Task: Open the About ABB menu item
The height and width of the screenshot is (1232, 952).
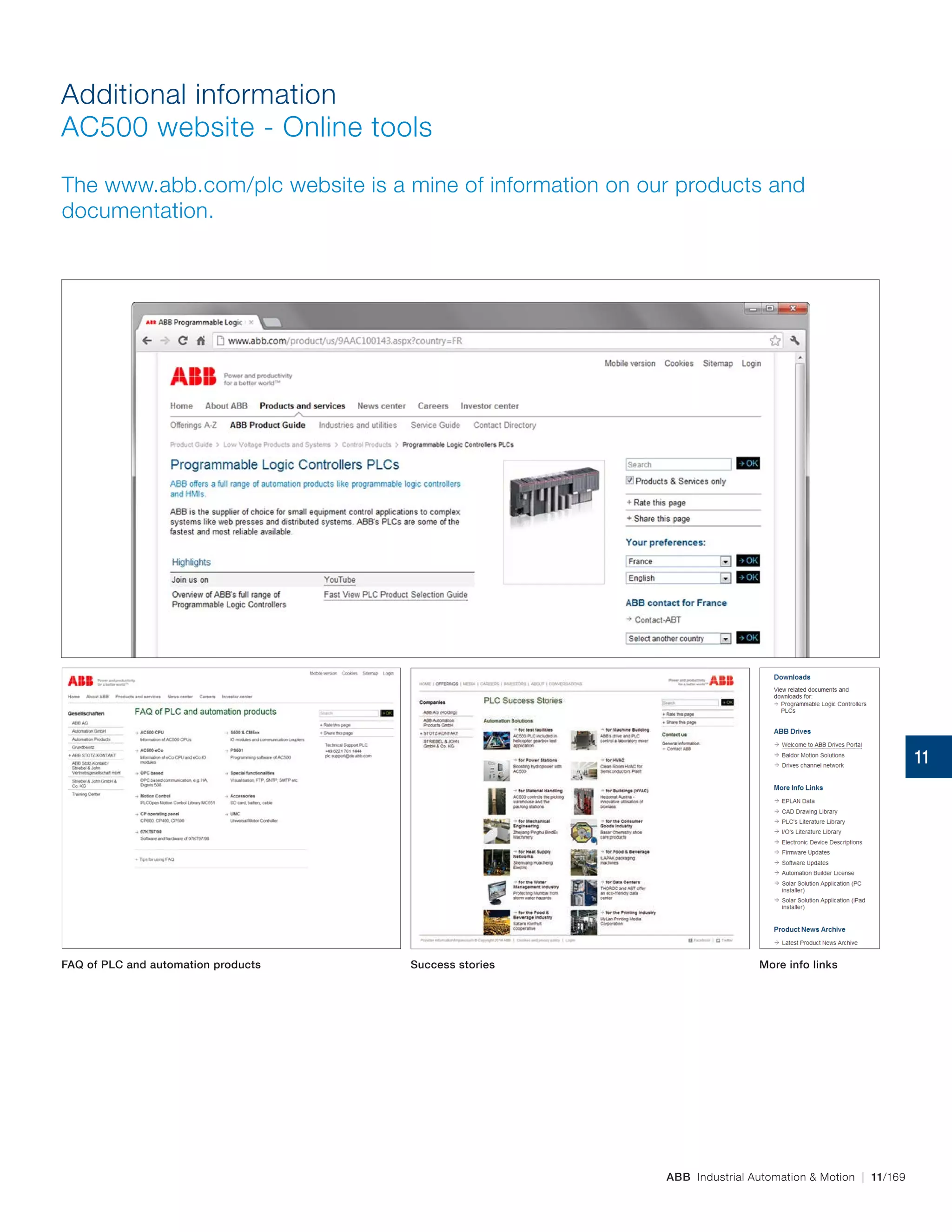Action: pyautogui.click(x=226, y=406)
